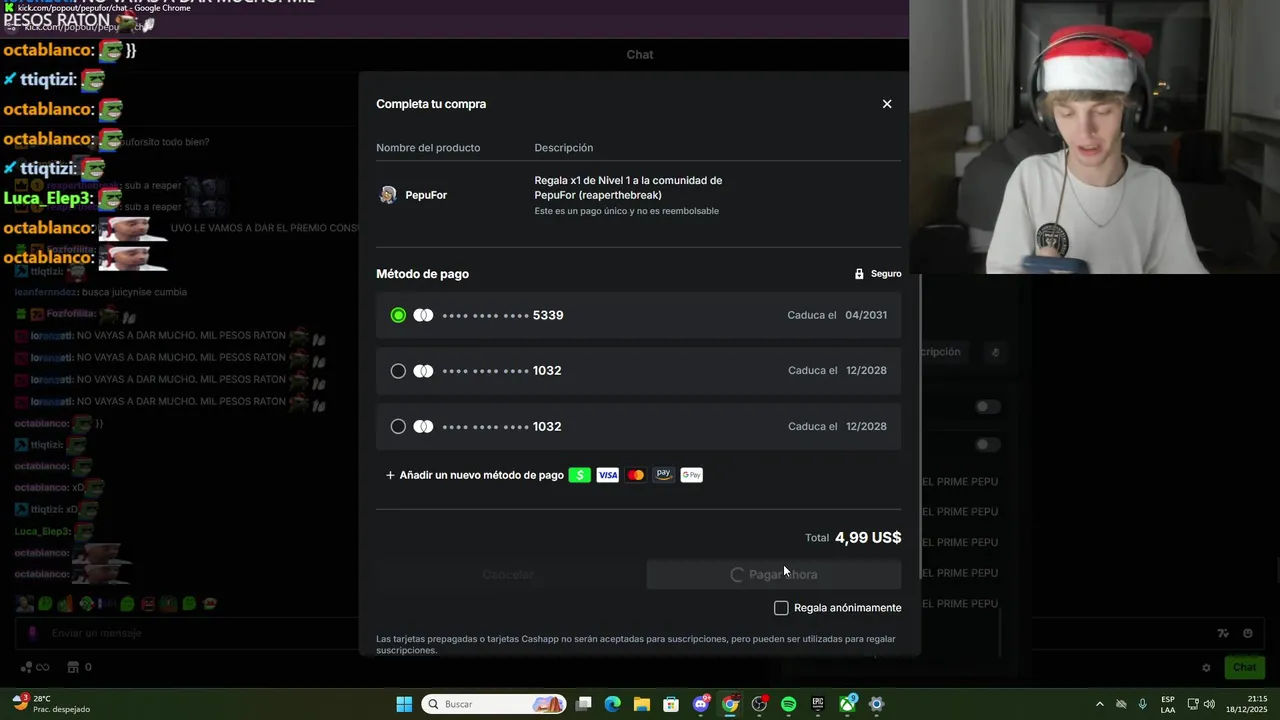Click the lock icon next to Seguro

click(x=859, y=274)
